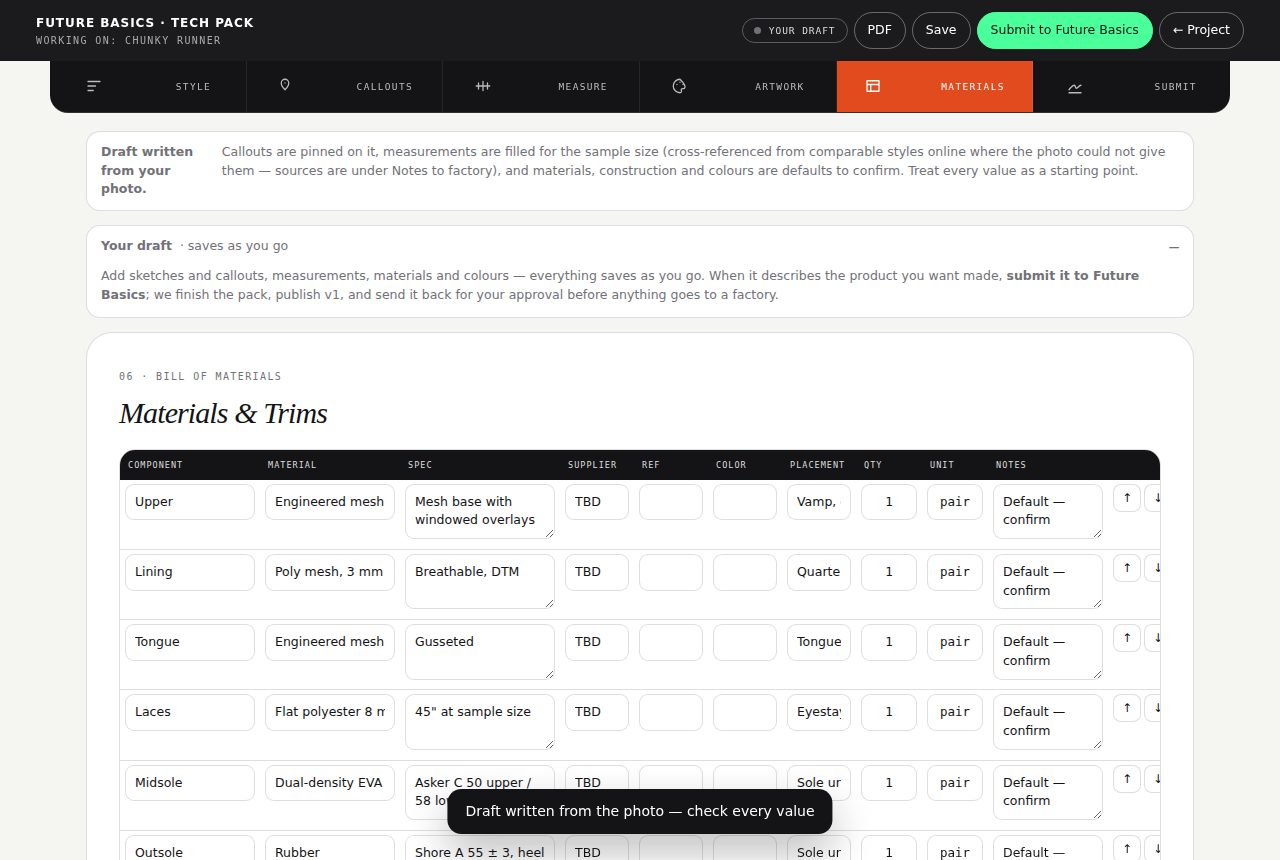
Task: Edit the Lining component name field
Action: (190, 572)
